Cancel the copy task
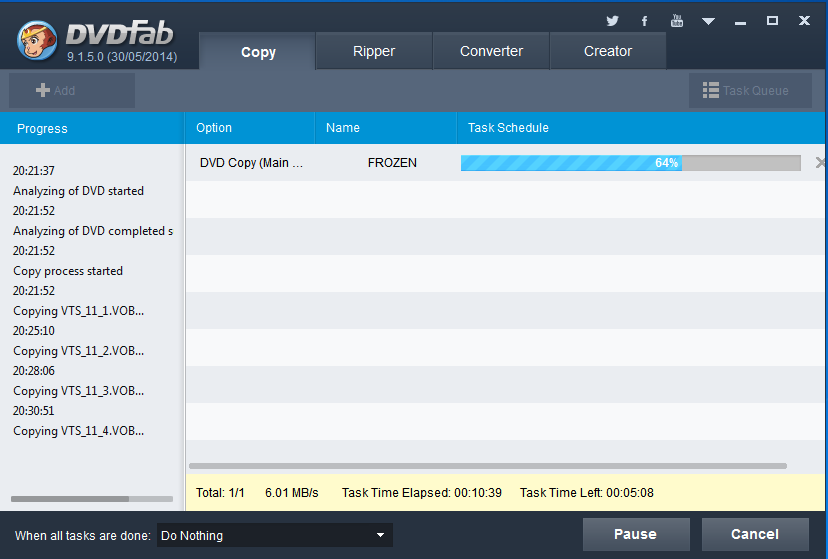828x559 pixels. coord(755,534)
